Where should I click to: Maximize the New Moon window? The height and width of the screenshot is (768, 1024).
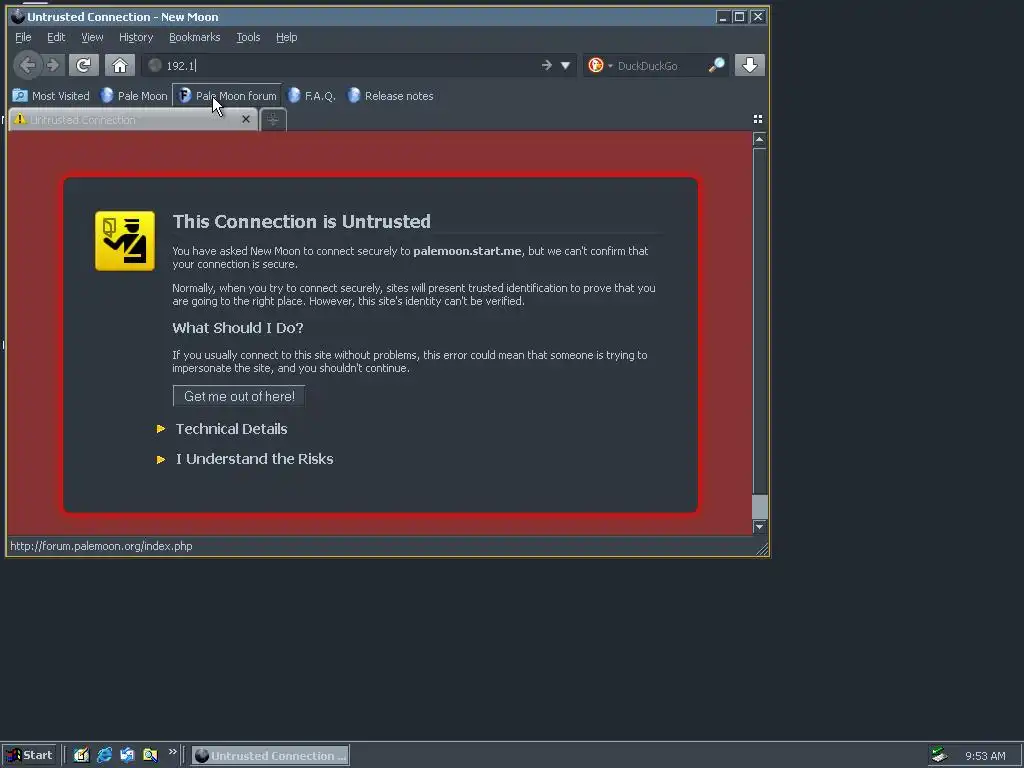[739, 17]
